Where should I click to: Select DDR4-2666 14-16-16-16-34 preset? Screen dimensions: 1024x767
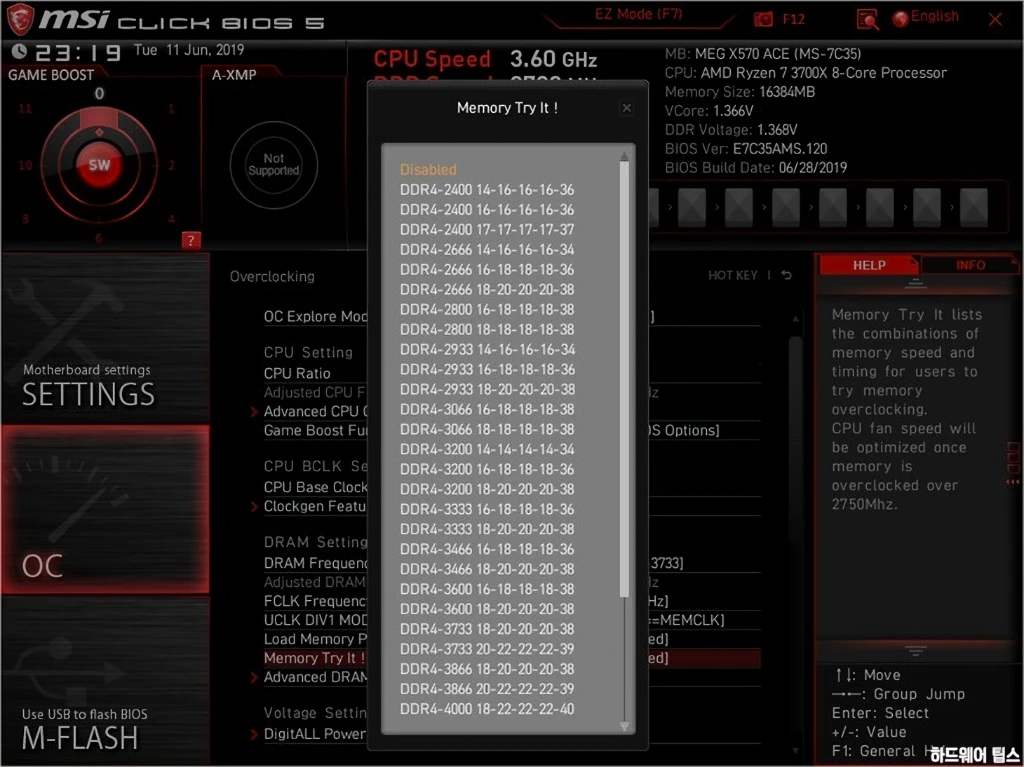(x=487, y=250)
